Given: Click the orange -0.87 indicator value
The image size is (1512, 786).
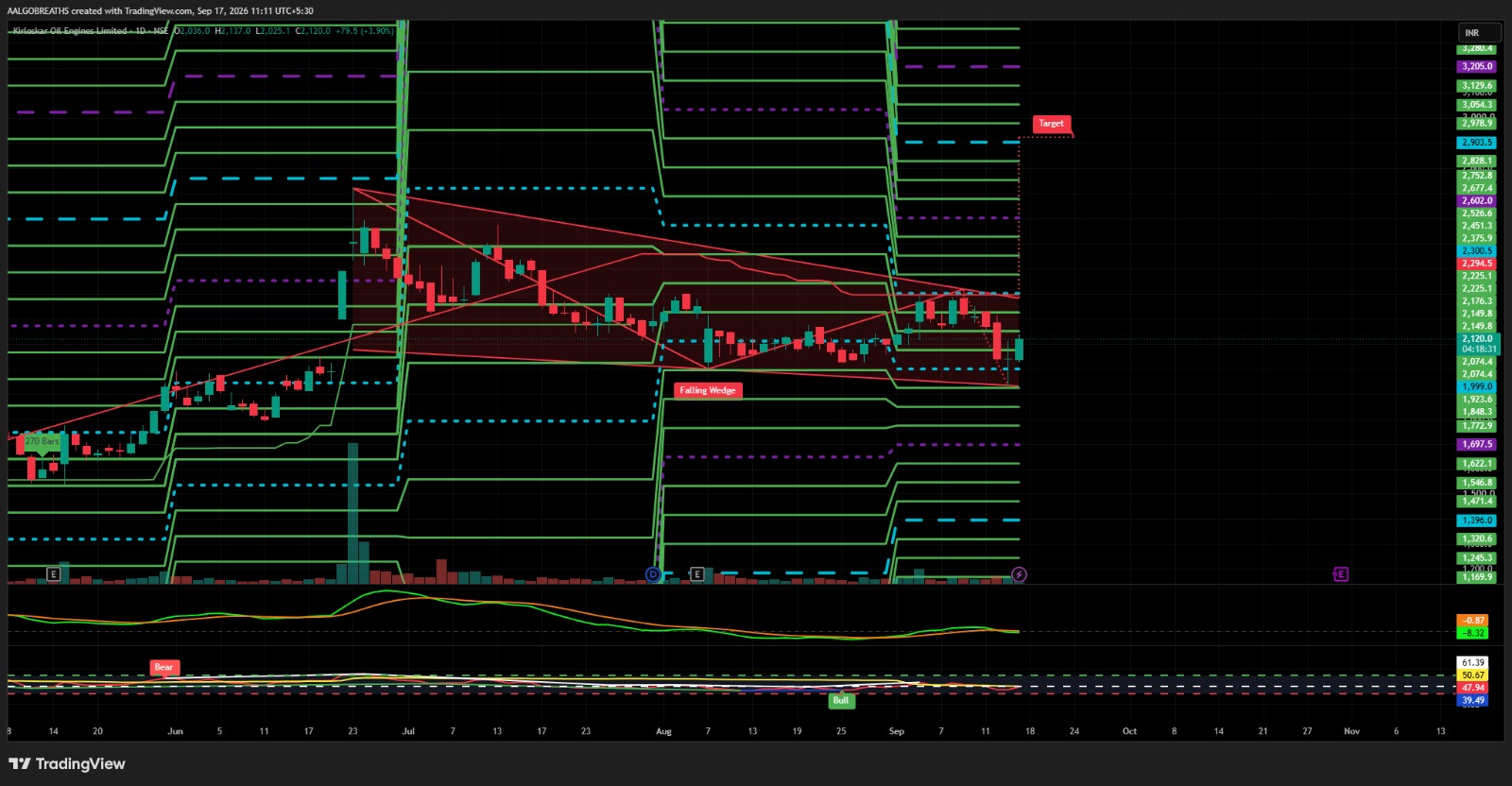Looking at the screenshot, I should [1474, 621].
